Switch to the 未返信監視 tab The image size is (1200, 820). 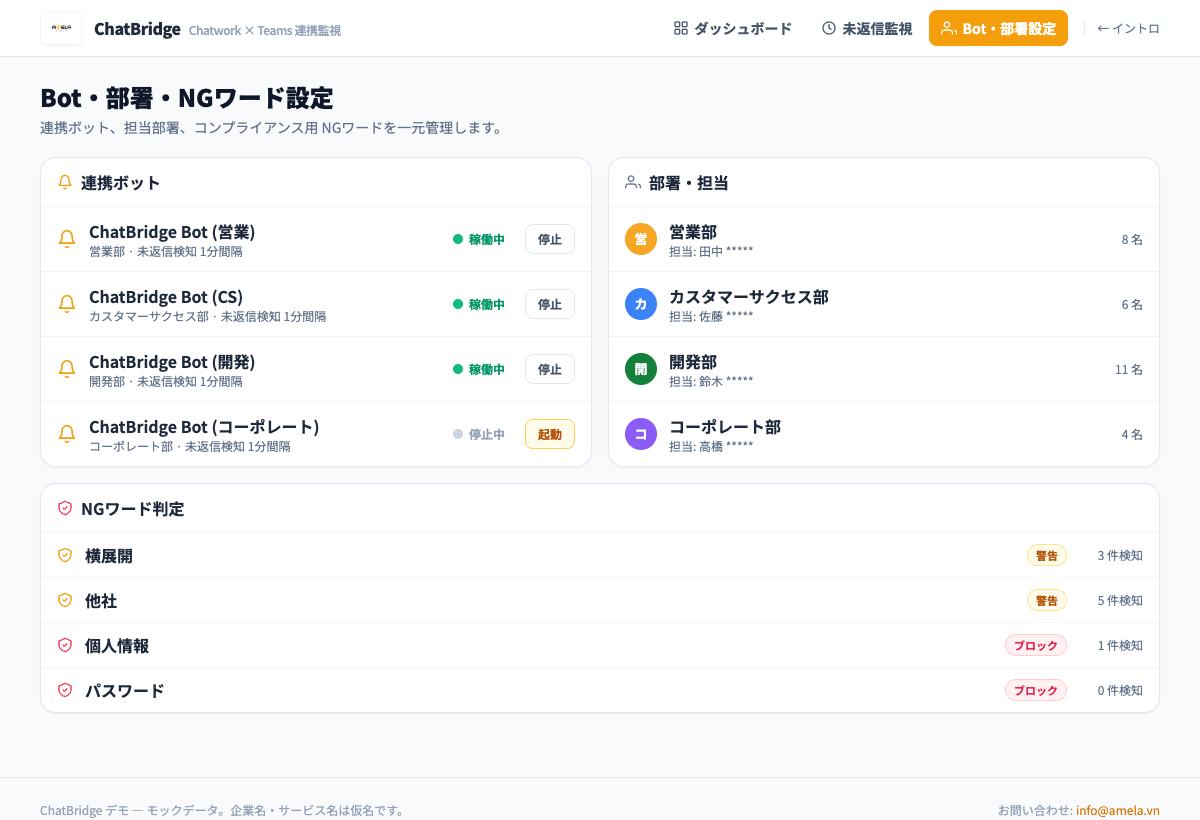[867, 28]
